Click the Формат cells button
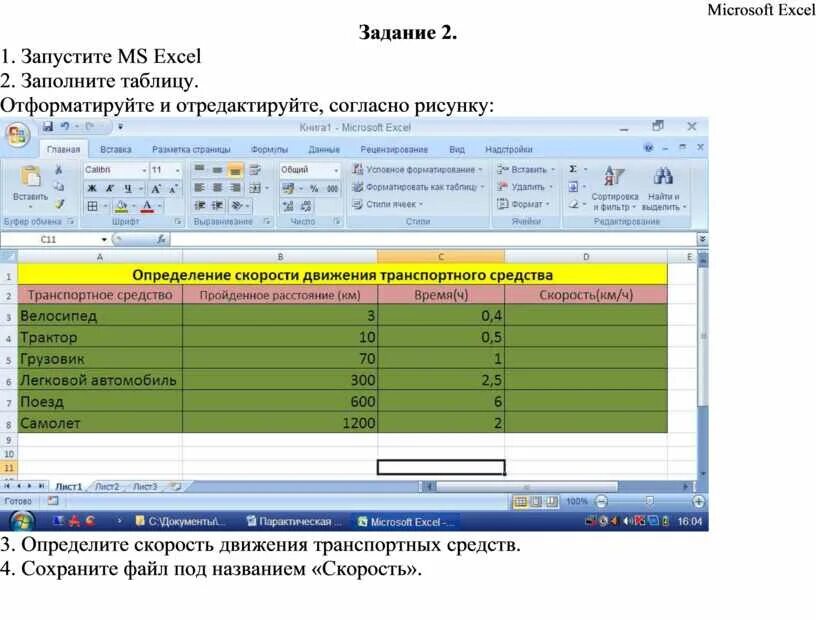This screenshot has height=620, width=816. [523, 204]
